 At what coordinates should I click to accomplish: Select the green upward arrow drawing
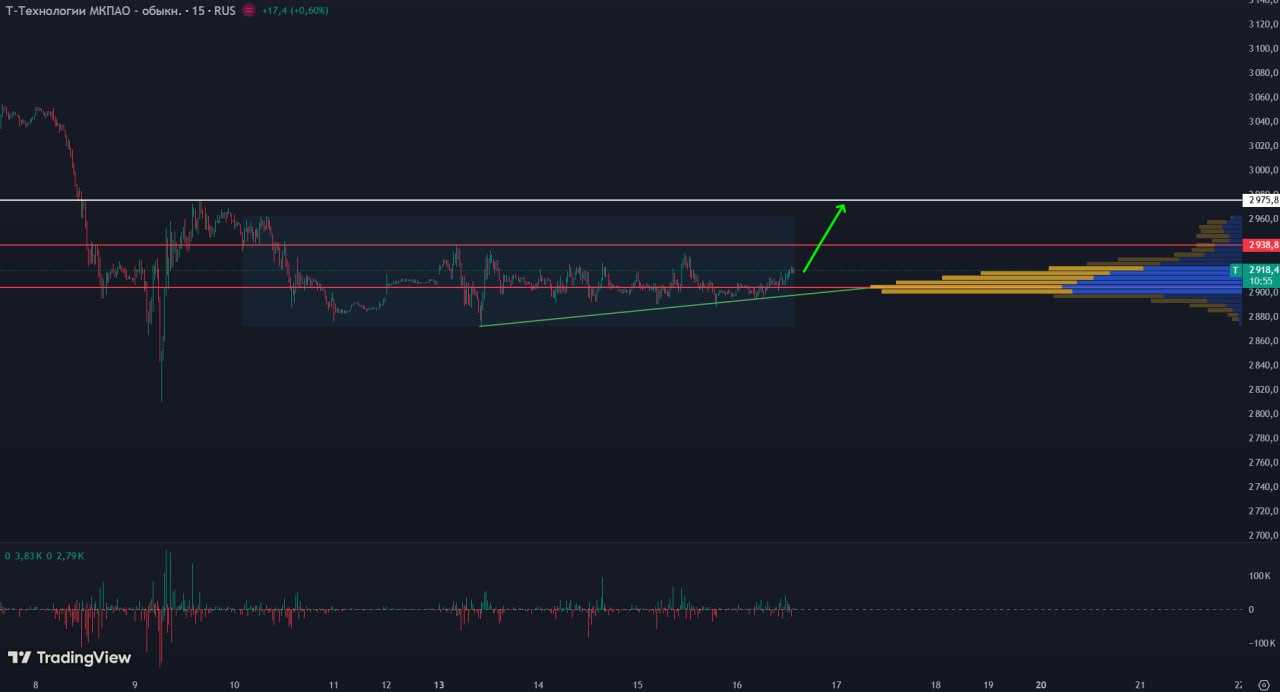point(825,237)
